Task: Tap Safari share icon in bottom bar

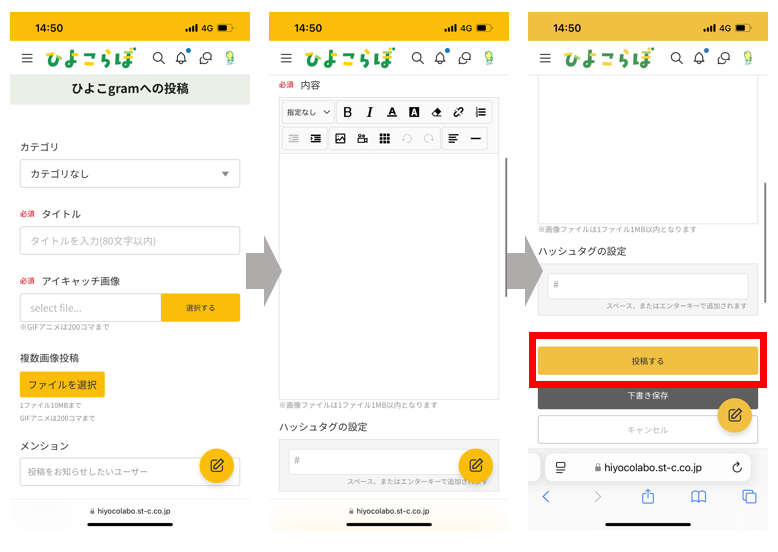Action: [x=648, y=496]
